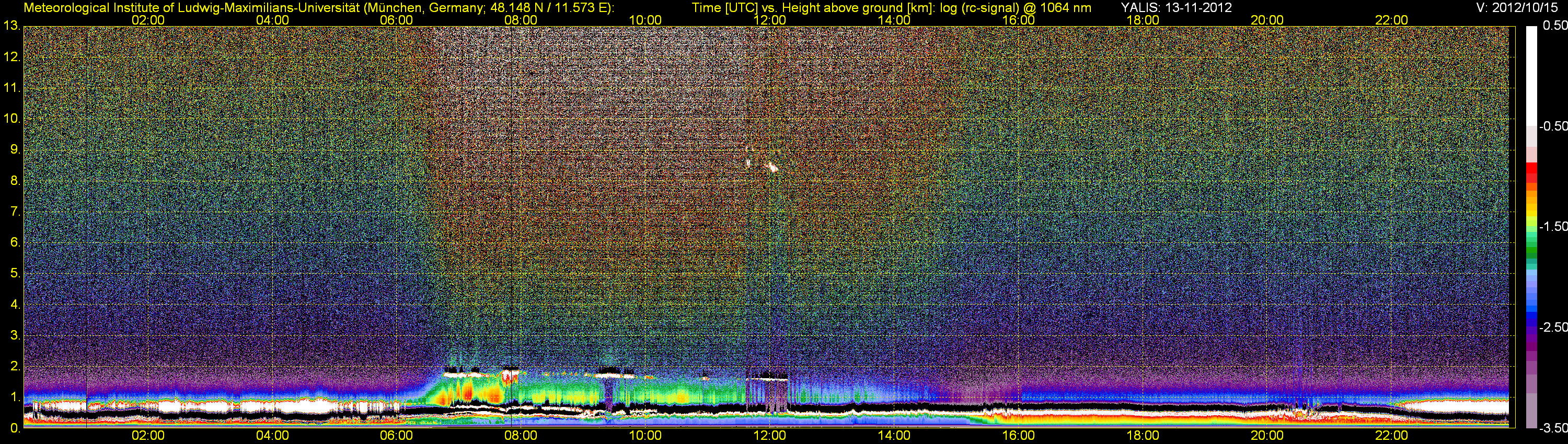
Task: Click the top axis '08:00' time label
Action: point(521,20)
